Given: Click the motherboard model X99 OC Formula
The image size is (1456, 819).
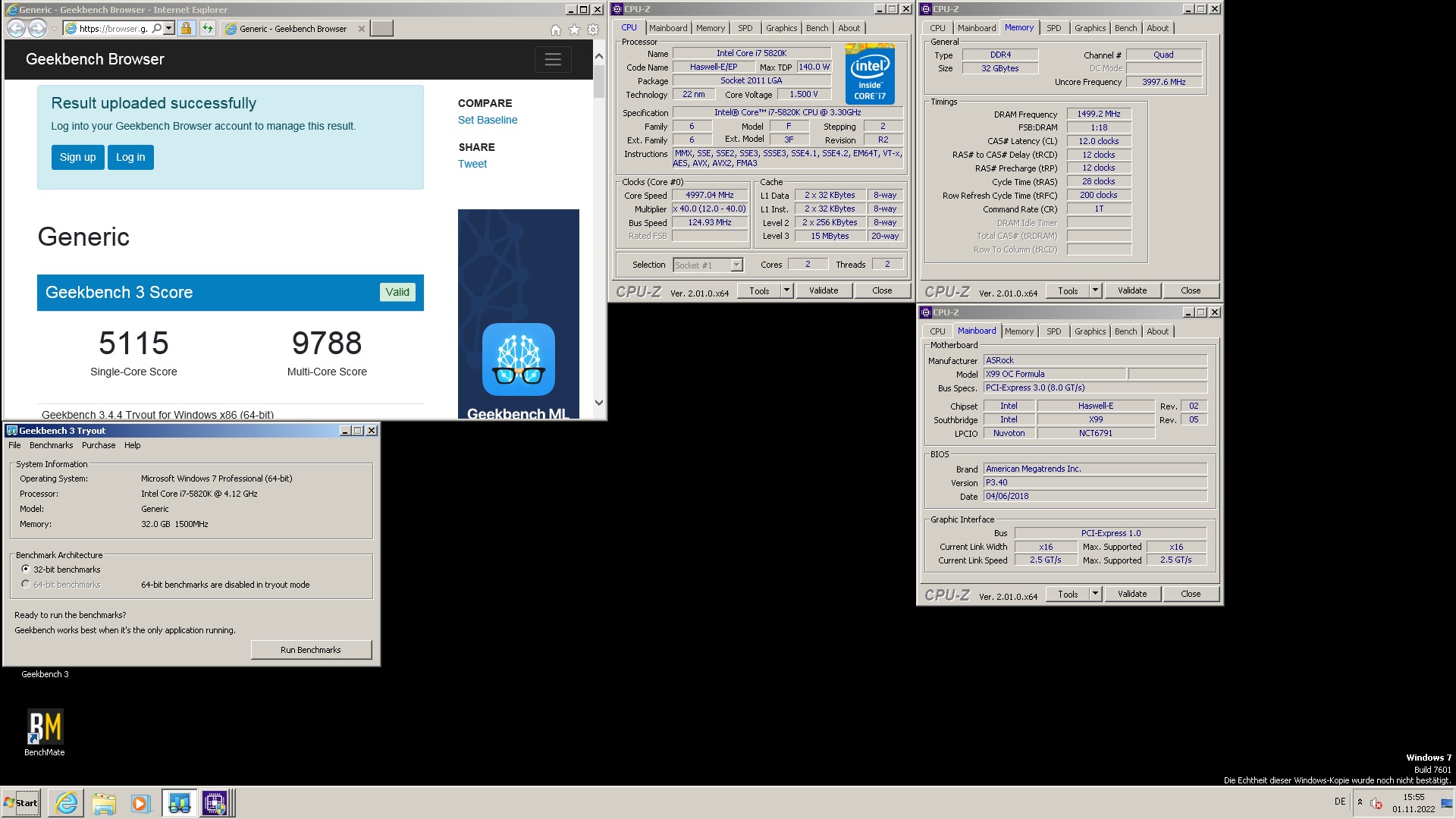Looking at the screenshot, I should pyautogui.click(x=1054, y=374).
